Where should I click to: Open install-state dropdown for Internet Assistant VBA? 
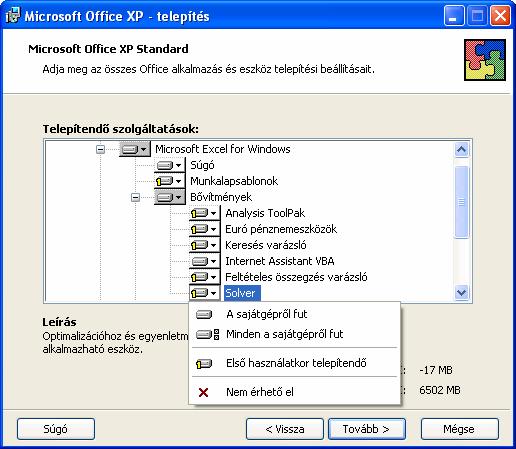coord(205,261)
